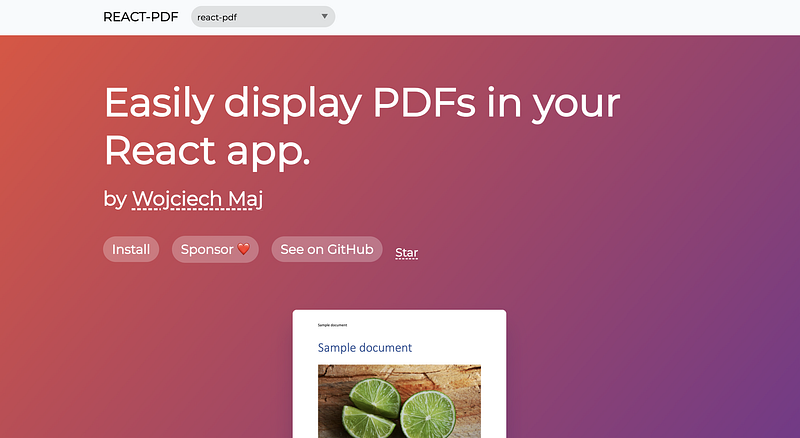800x438 pixels.
Task: Open Wojciech Maj author link
Action: click(x=197, y=199)
